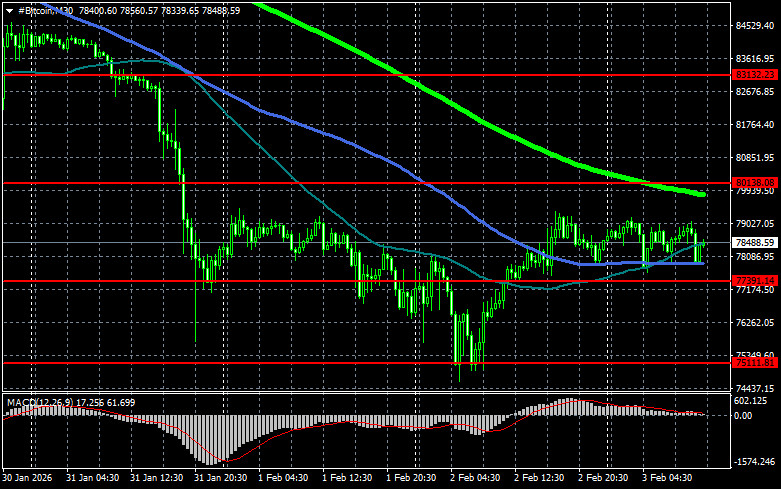Click the 83616.95 price scale value
This screenshot has width=781, height=489.
tap(755, 59)
